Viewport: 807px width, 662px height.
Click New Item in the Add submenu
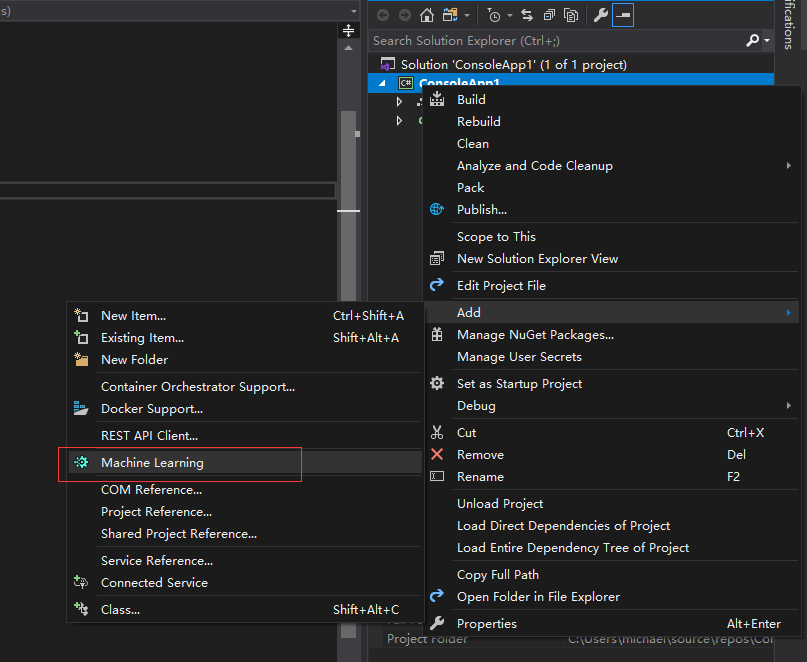coord(133,316)
